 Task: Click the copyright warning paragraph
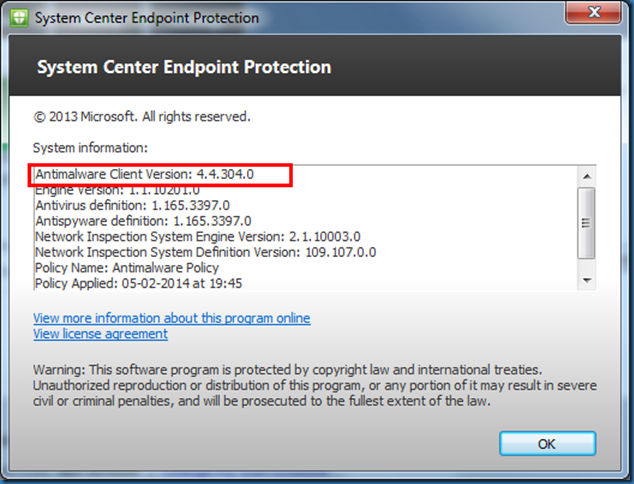pyautogui.click(x=300, y=385)
